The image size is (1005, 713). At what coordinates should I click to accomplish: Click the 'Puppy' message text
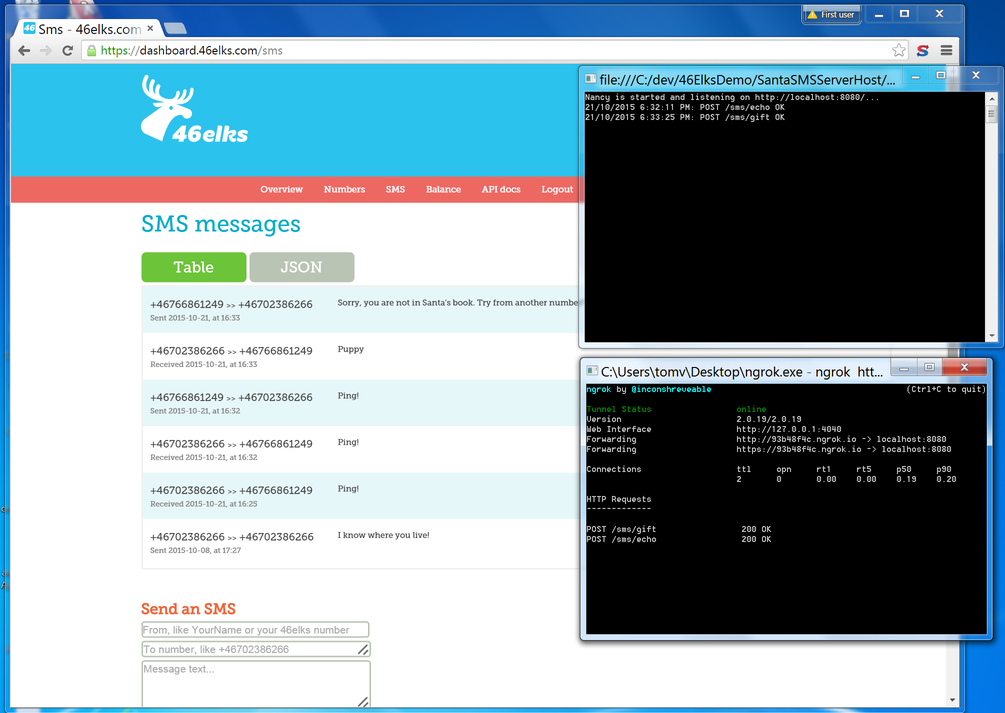click(x=351, y=349)
